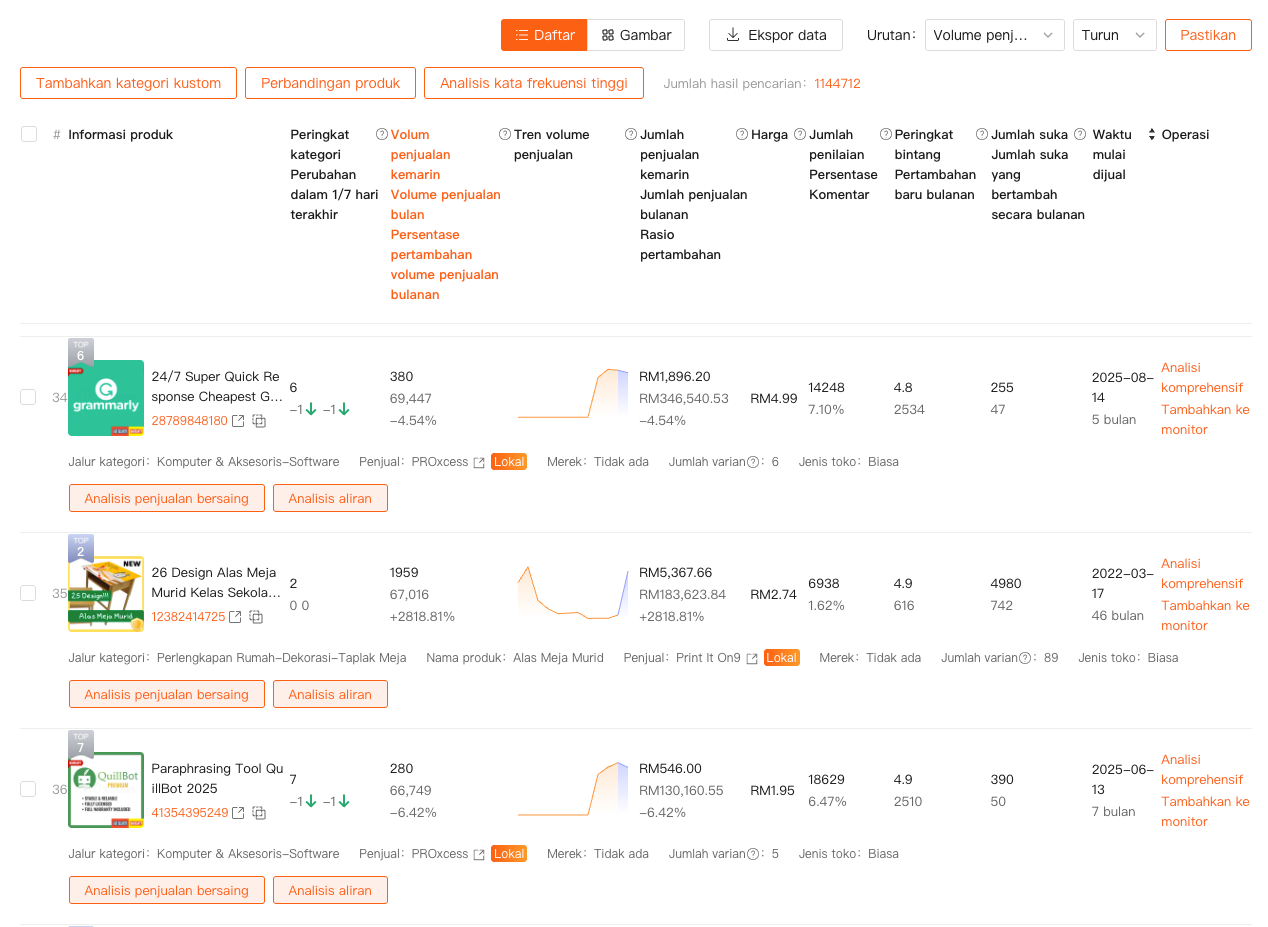The width and height of the screenshot is (1268, 927).
Task: Select checkbox for Grammarly product row
Action: tap(28, 397)
